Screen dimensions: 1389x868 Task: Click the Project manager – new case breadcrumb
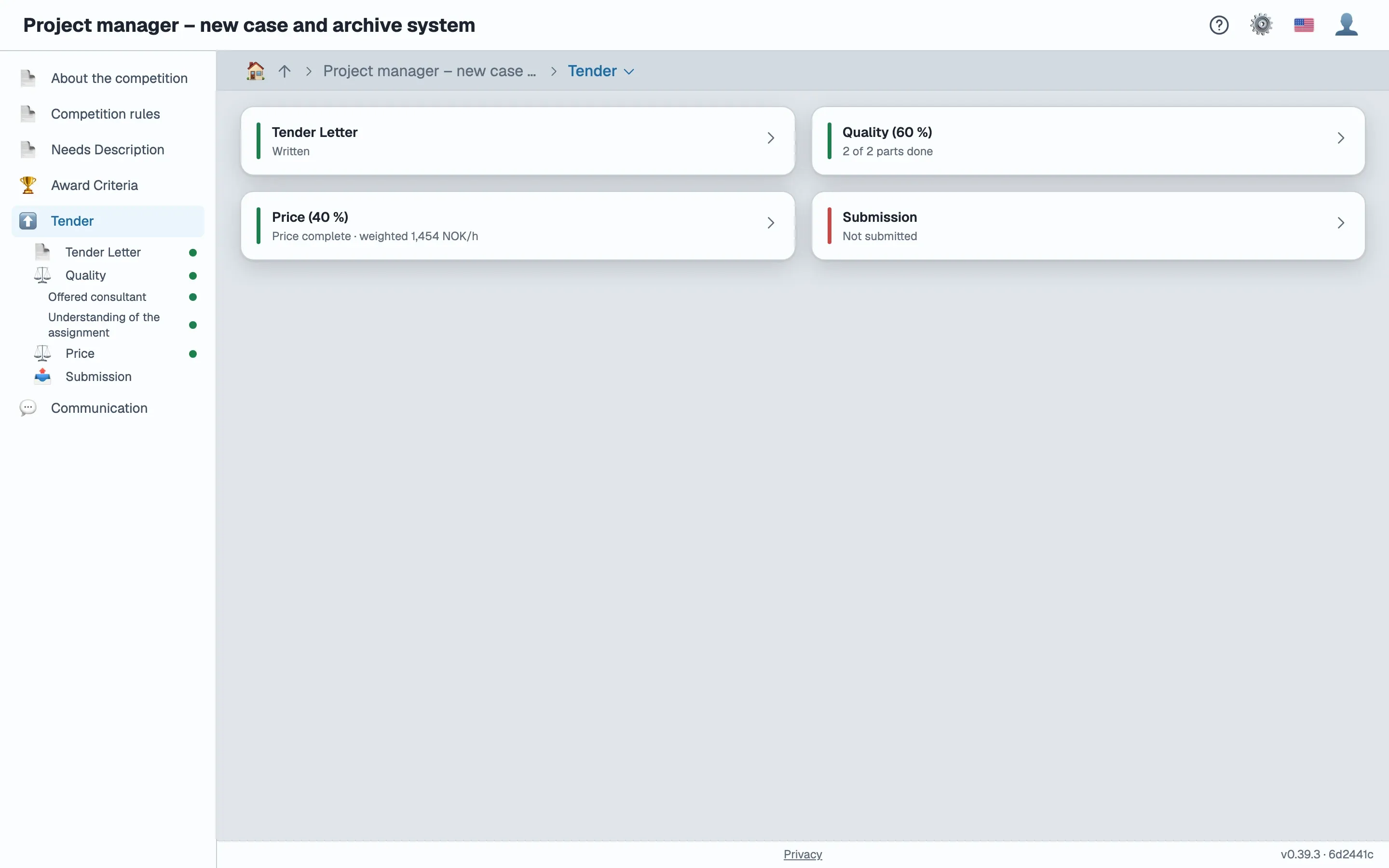pos(429,71)
